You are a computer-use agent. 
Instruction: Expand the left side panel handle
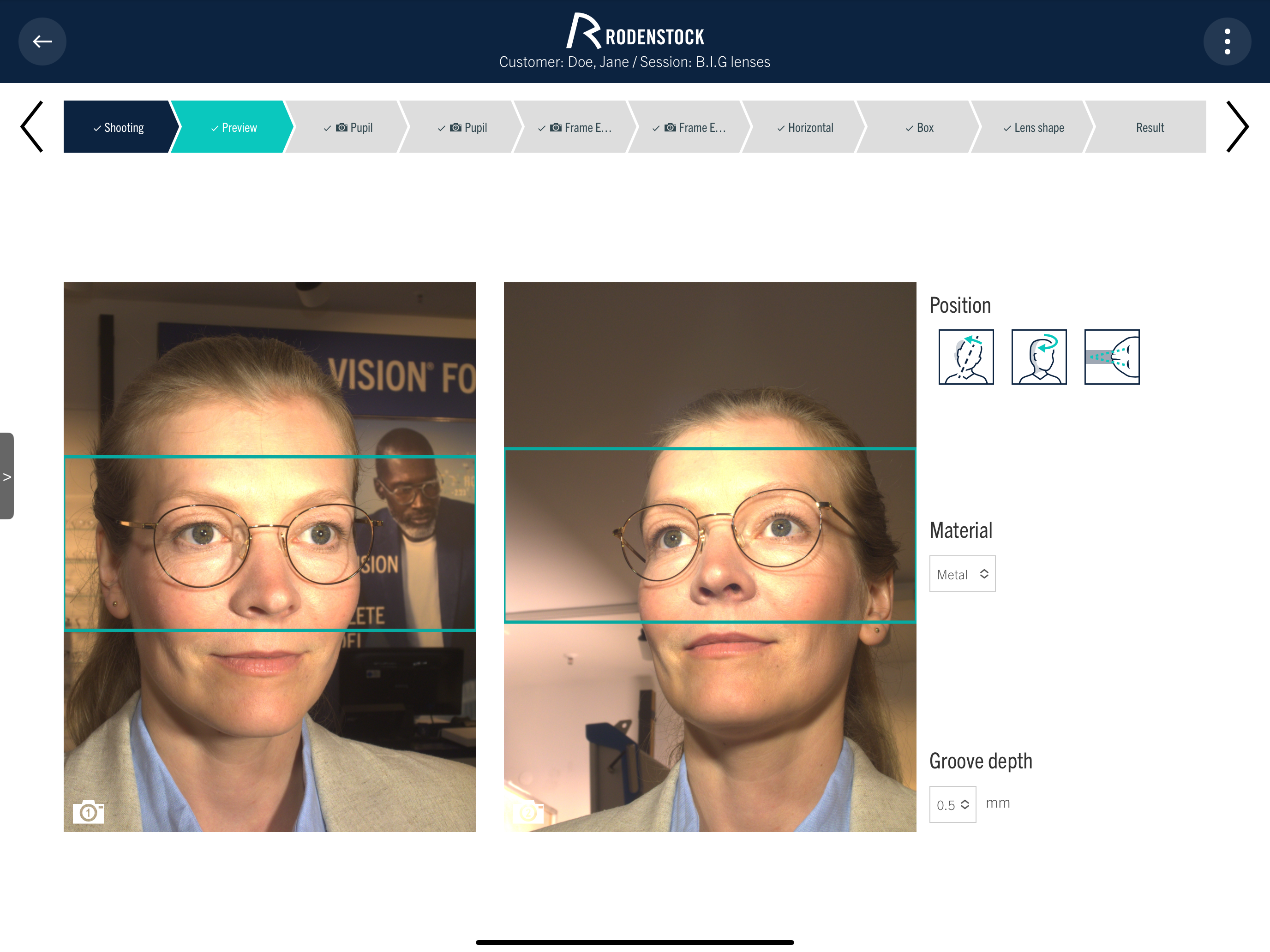[x=6, y=476]
